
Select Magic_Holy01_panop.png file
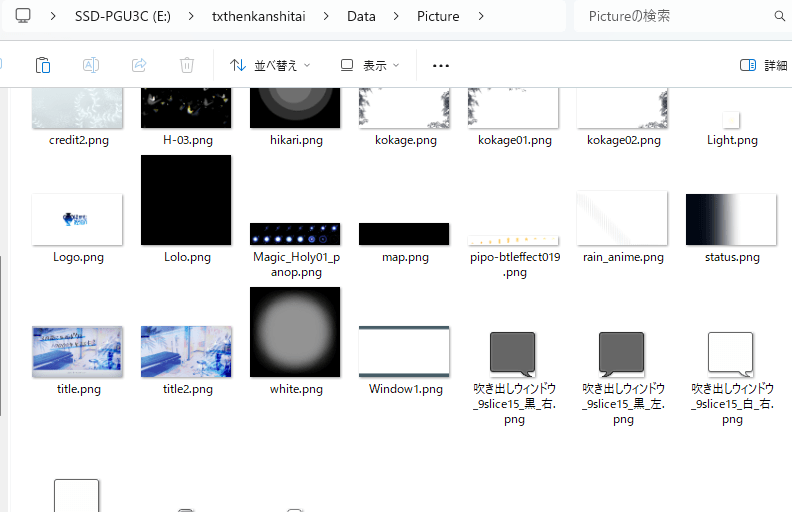click(295, 234)
